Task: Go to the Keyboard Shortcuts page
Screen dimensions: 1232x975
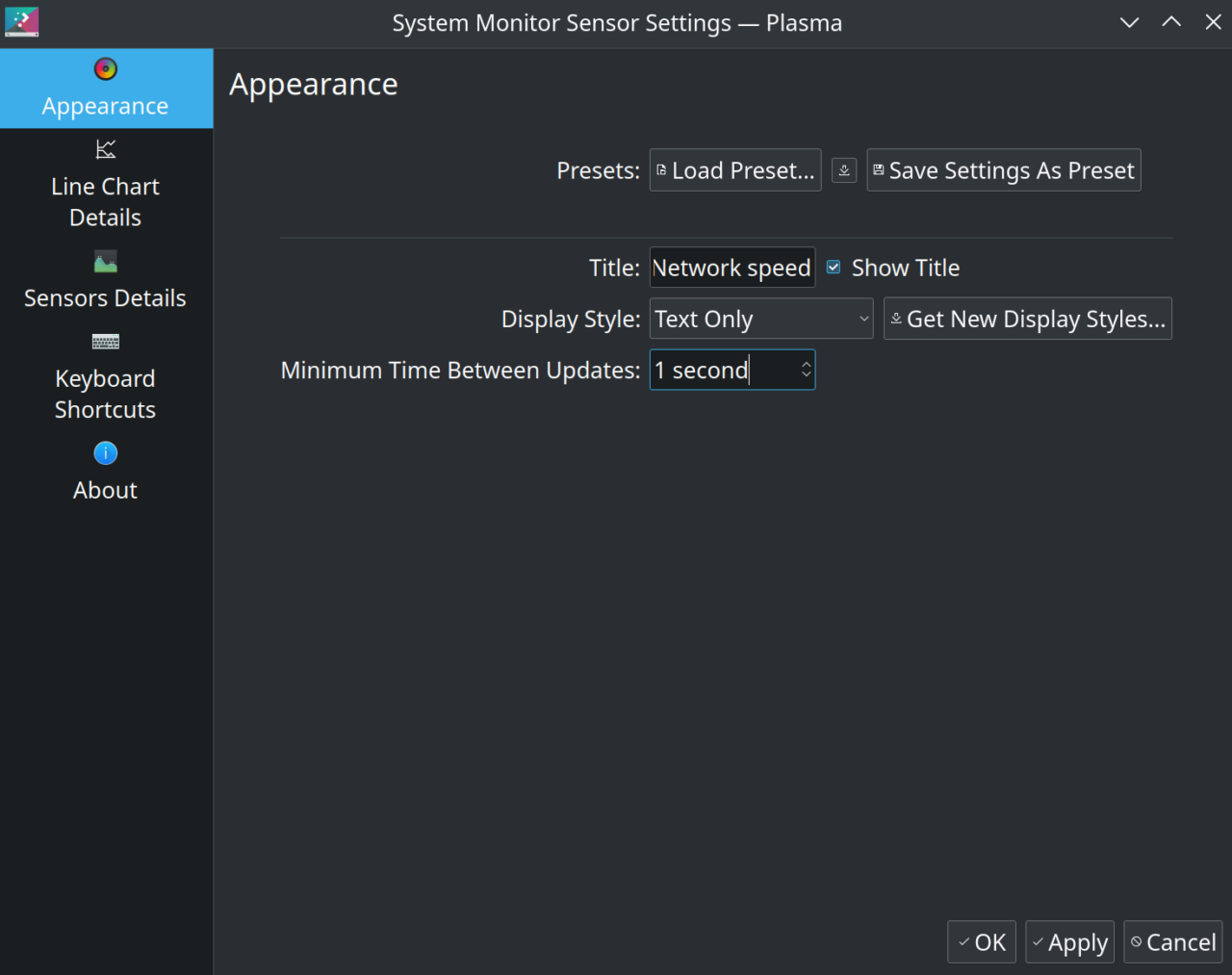Action: [x=106, y=394]
